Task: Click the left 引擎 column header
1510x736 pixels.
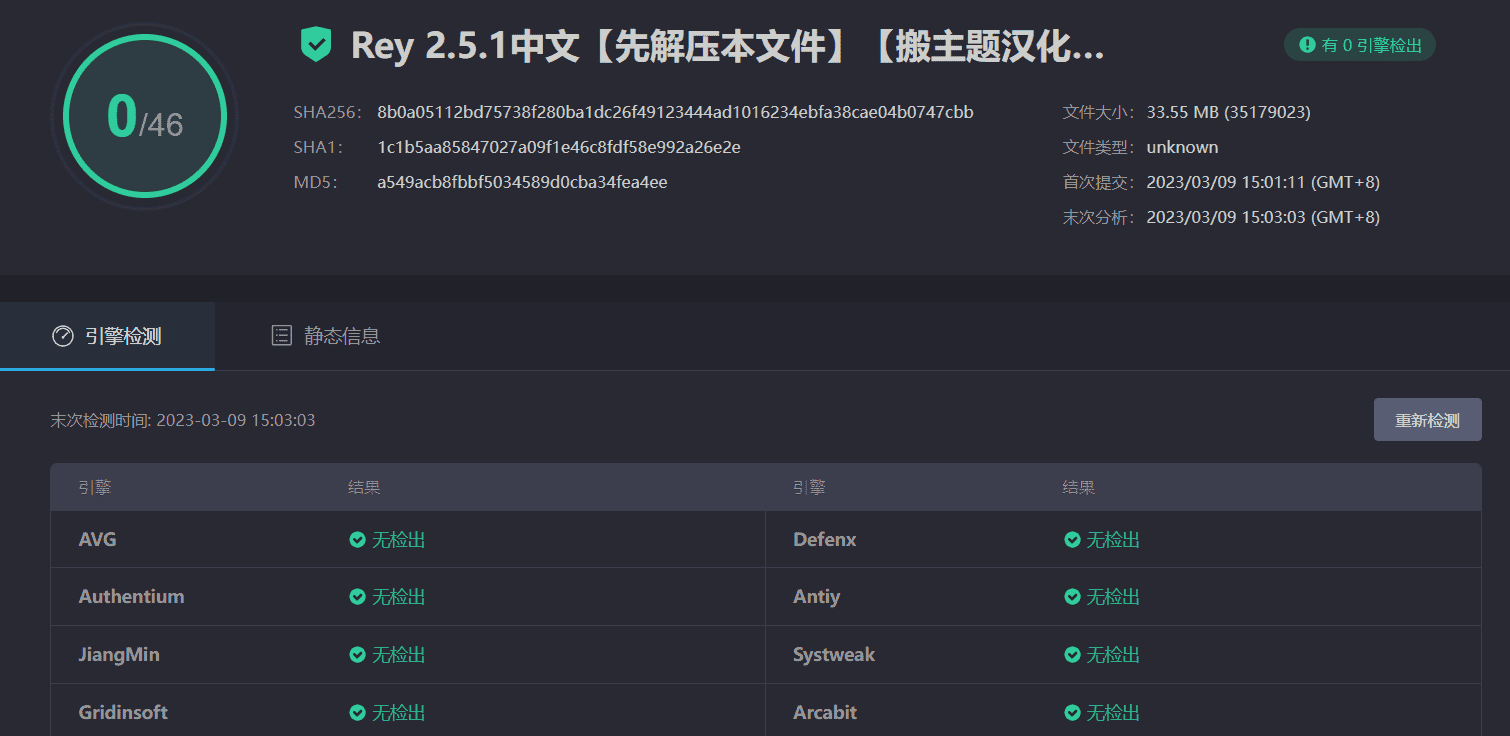Action: click(95, 488)
